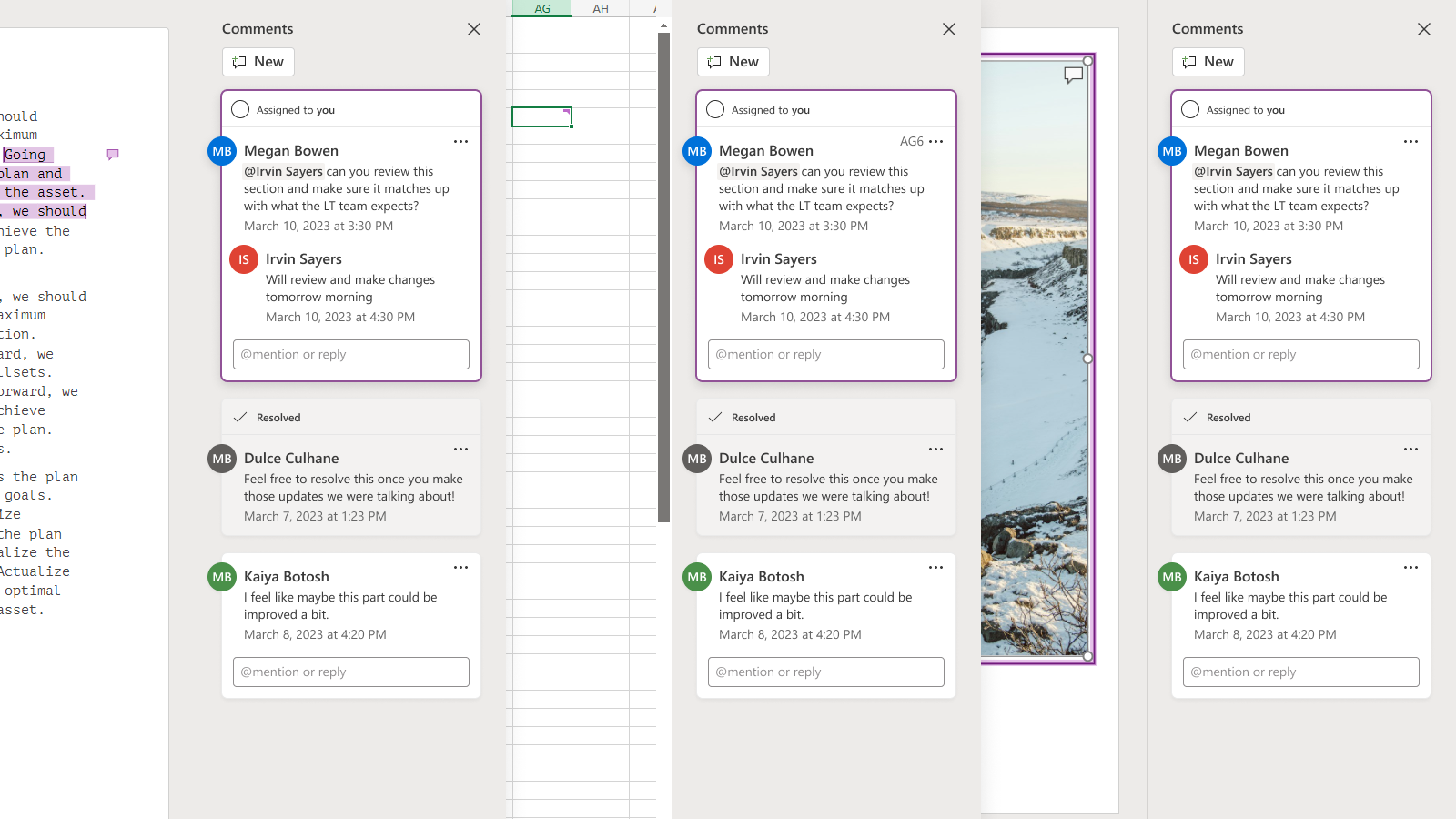The height and width of the screenshot is (819, 1456).
Task: Close the Comments pane beside the spreadsheet
Action: (x=949, y=29)
